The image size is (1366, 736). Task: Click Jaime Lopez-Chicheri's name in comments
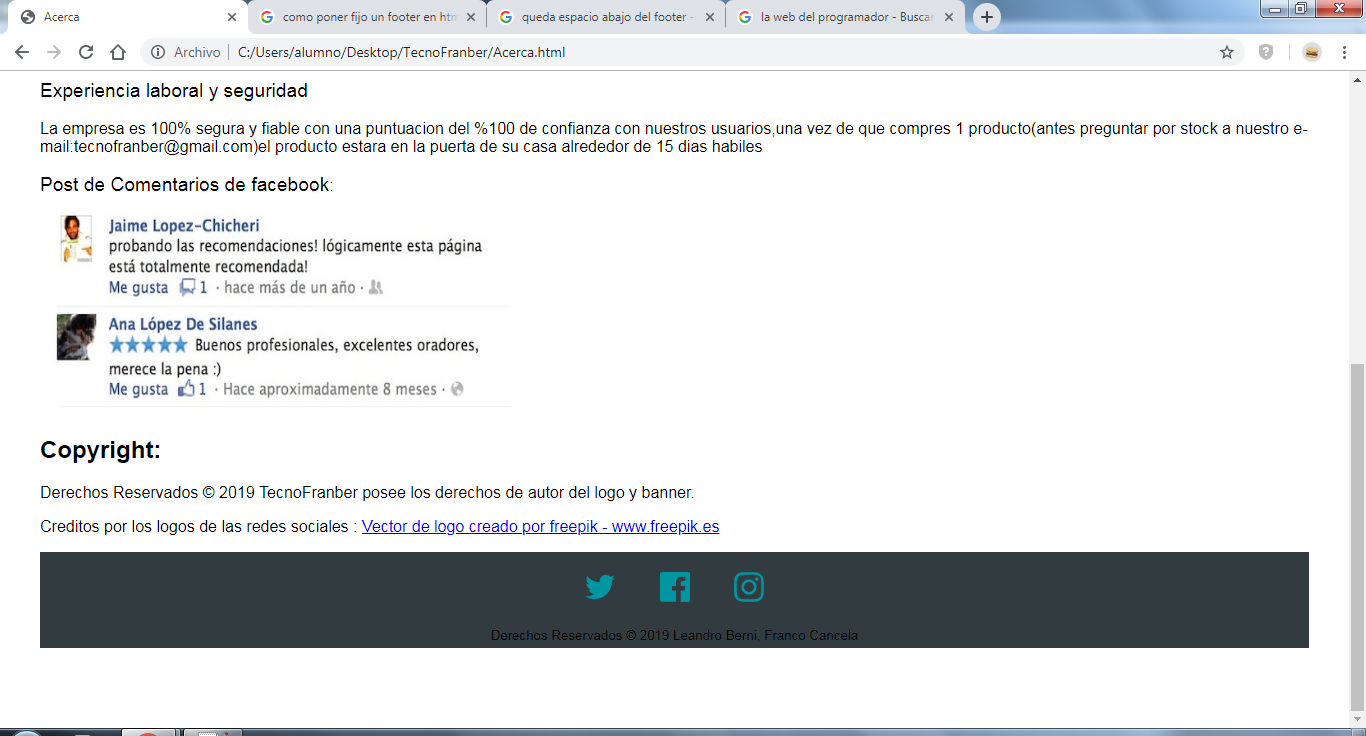click(x=184, y=226)
